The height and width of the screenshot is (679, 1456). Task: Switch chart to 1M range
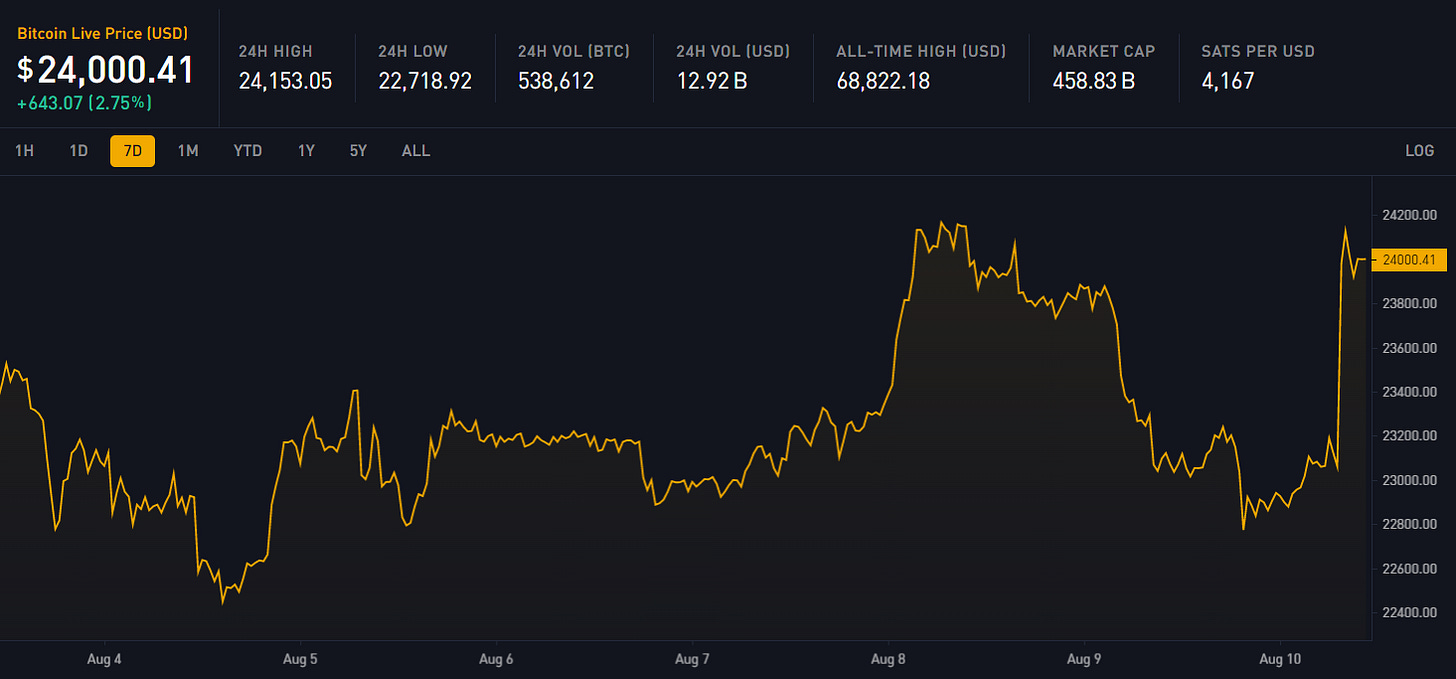(188, 151)
